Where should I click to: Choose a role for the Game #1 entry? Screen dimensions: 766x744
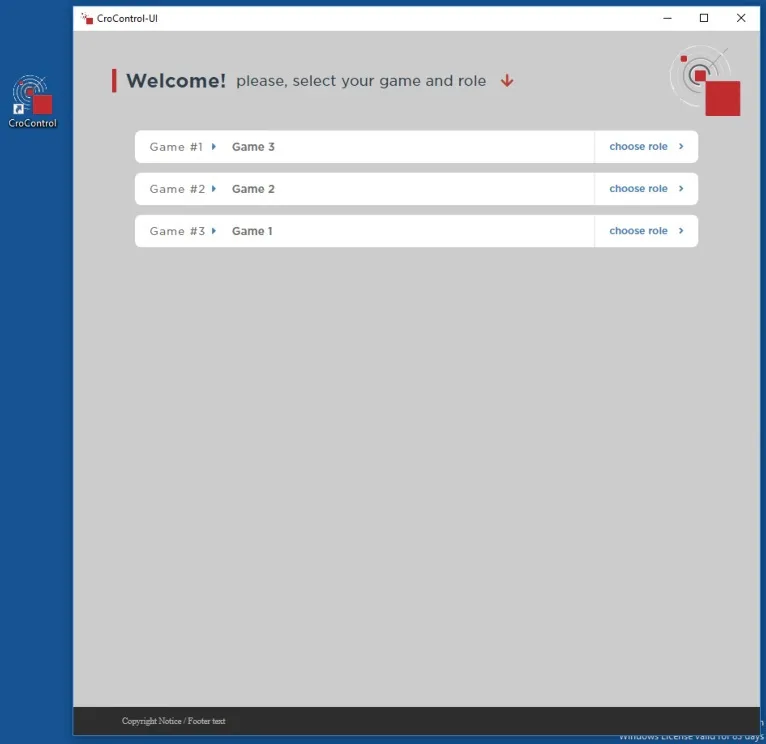(x=639, y=147)
